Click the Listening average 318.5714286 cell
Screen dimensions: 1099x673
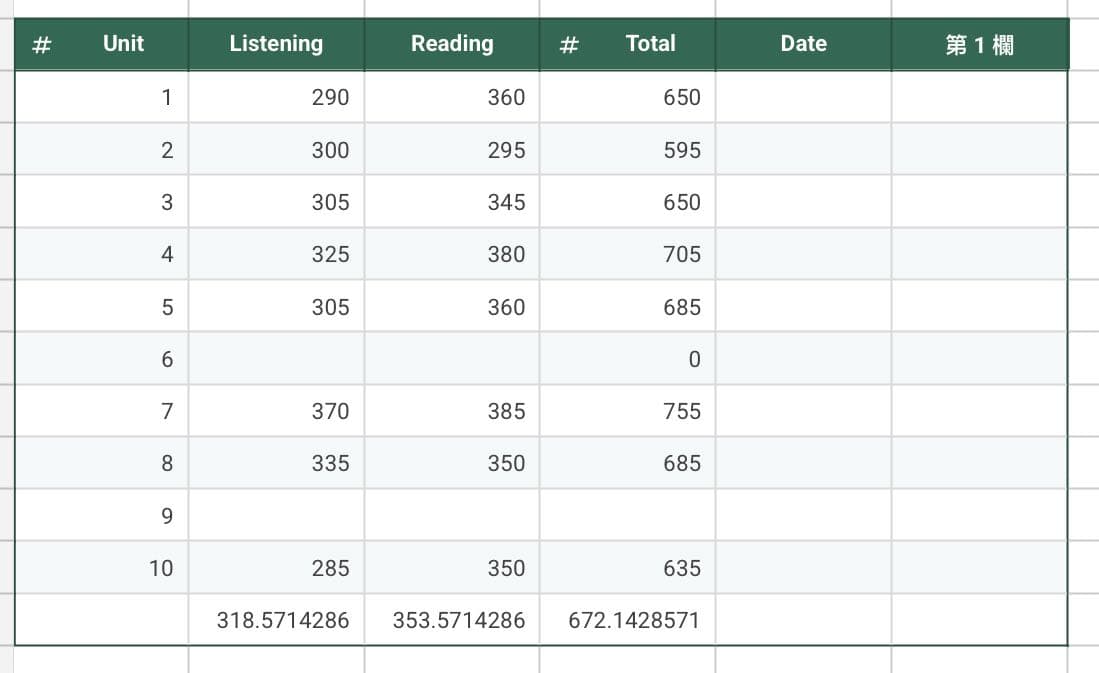coord(276,619)
